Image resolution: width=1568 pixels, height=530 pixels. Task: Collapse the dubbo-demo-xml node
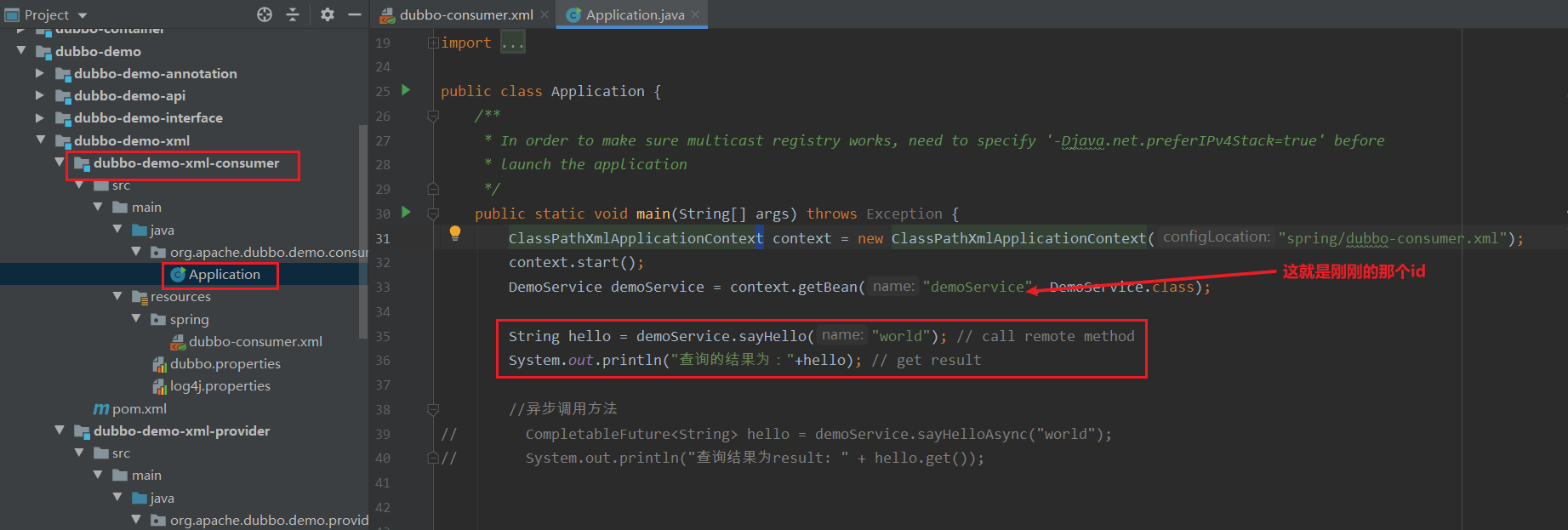pos(40,140)
